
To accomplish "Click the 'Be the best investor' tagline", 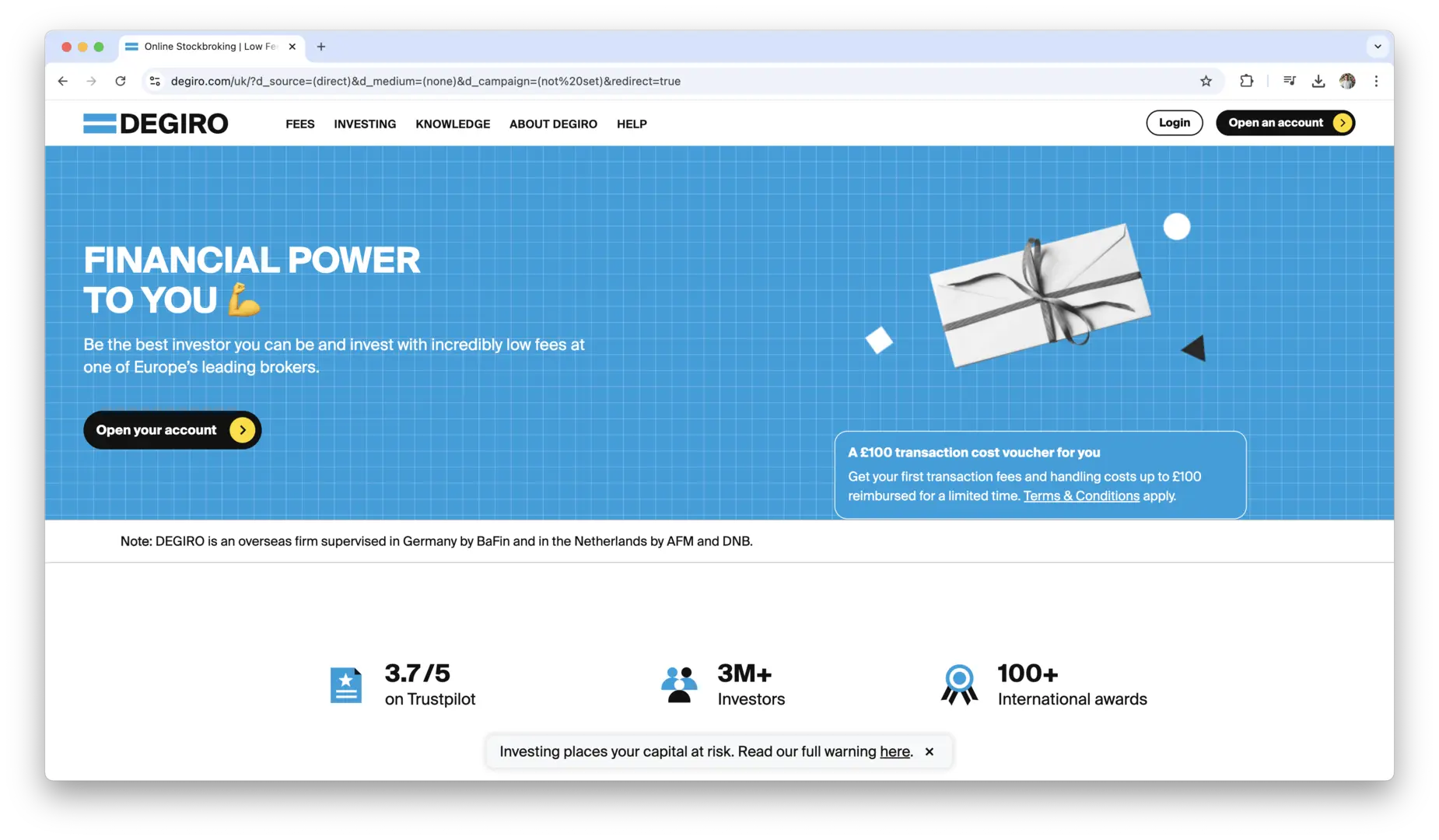I will (334, 355).
